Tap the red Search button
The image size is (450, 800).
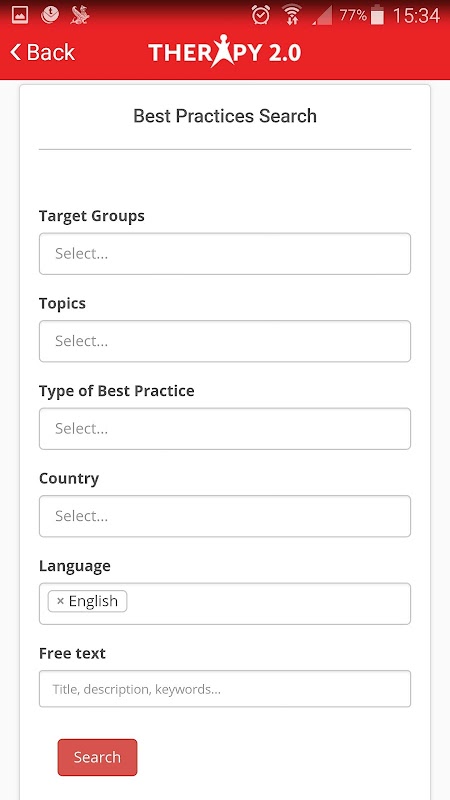(97, 757)
